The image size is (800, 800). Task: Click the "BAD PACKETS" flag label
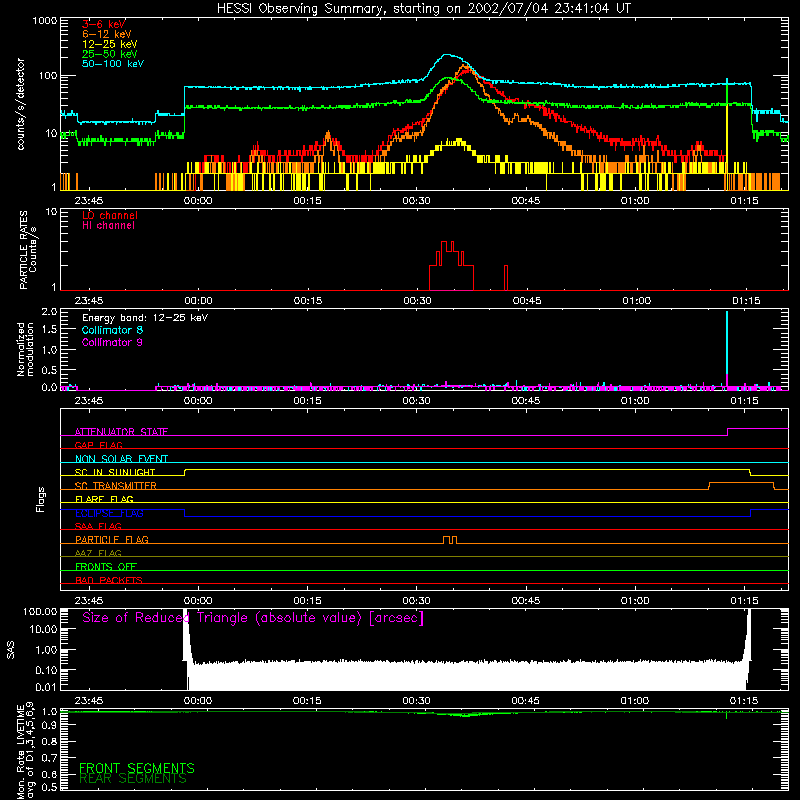(109, 580)
